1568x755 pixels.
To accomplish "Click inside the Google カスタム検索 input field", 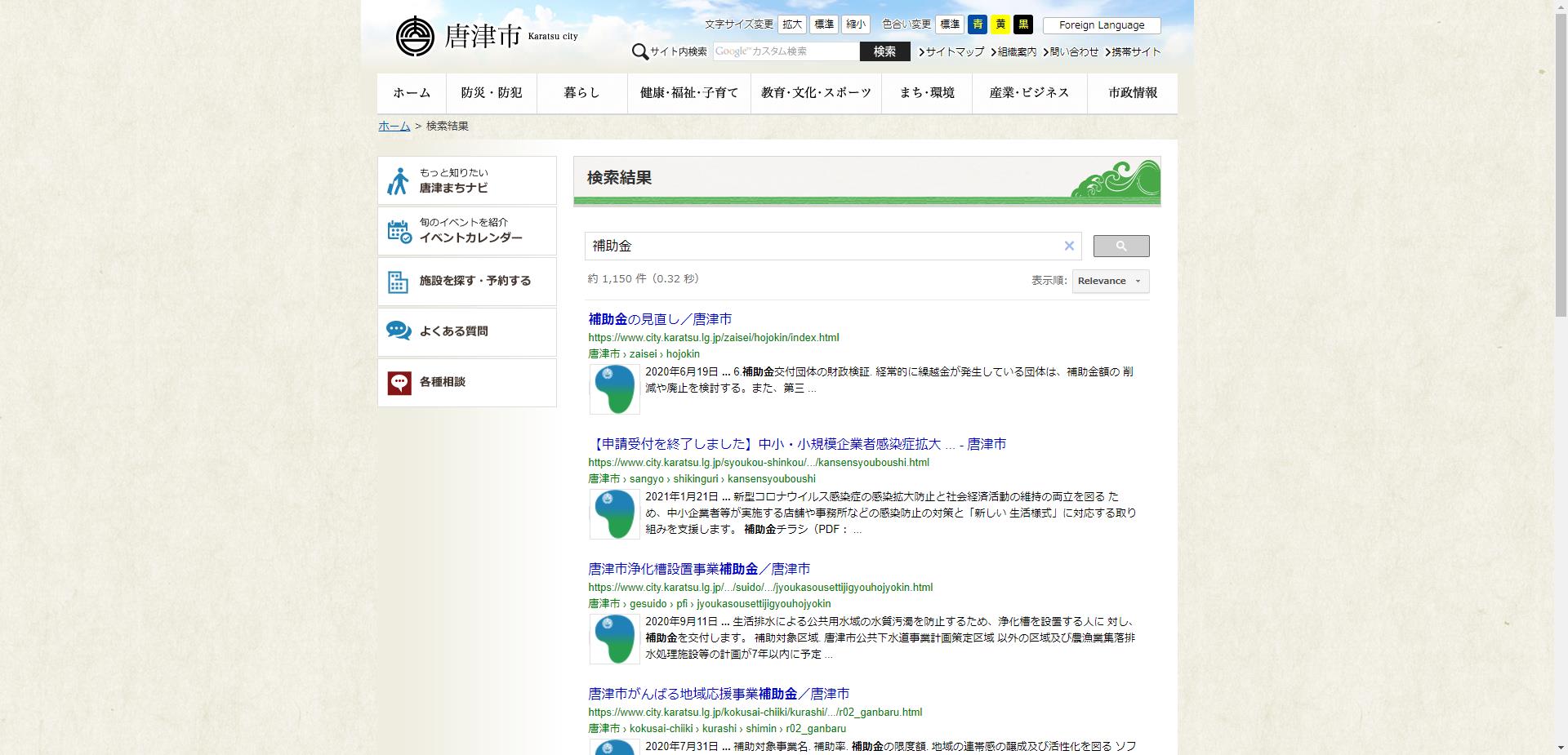I will click(784, 51).
